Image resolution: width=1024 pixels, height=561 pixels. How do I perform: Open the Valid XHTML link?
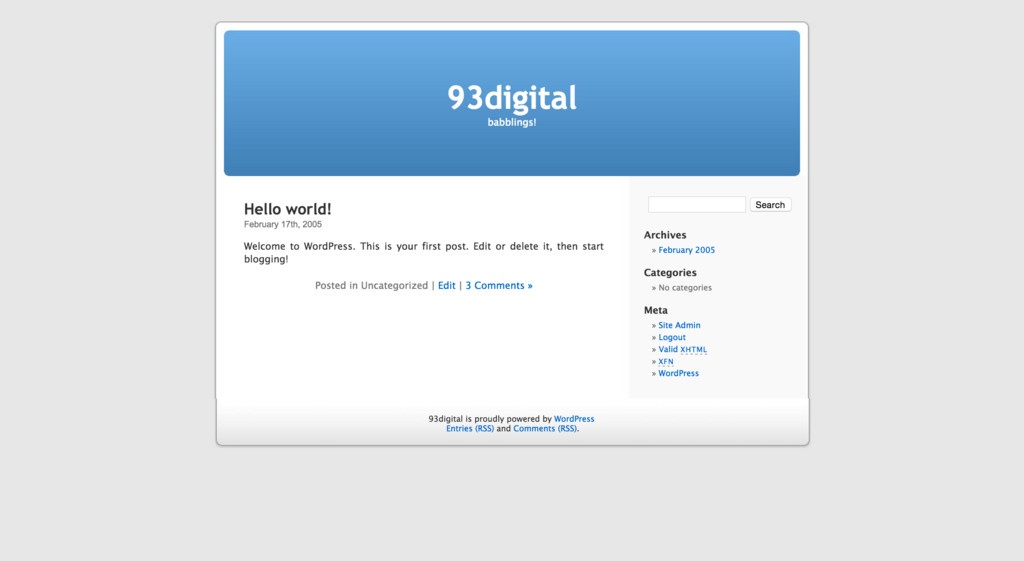pos(682,350)
